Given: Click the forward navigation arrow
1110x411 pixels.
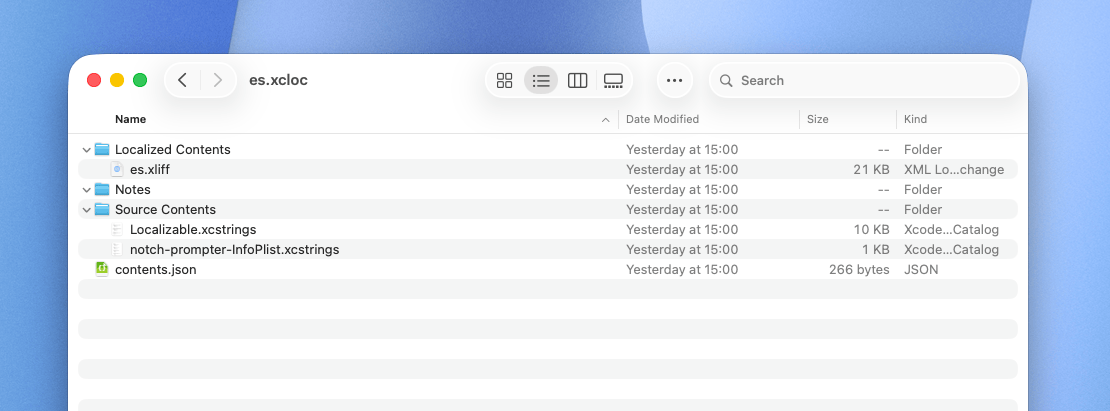Looking at the screenshot, I should click(218, 80).
